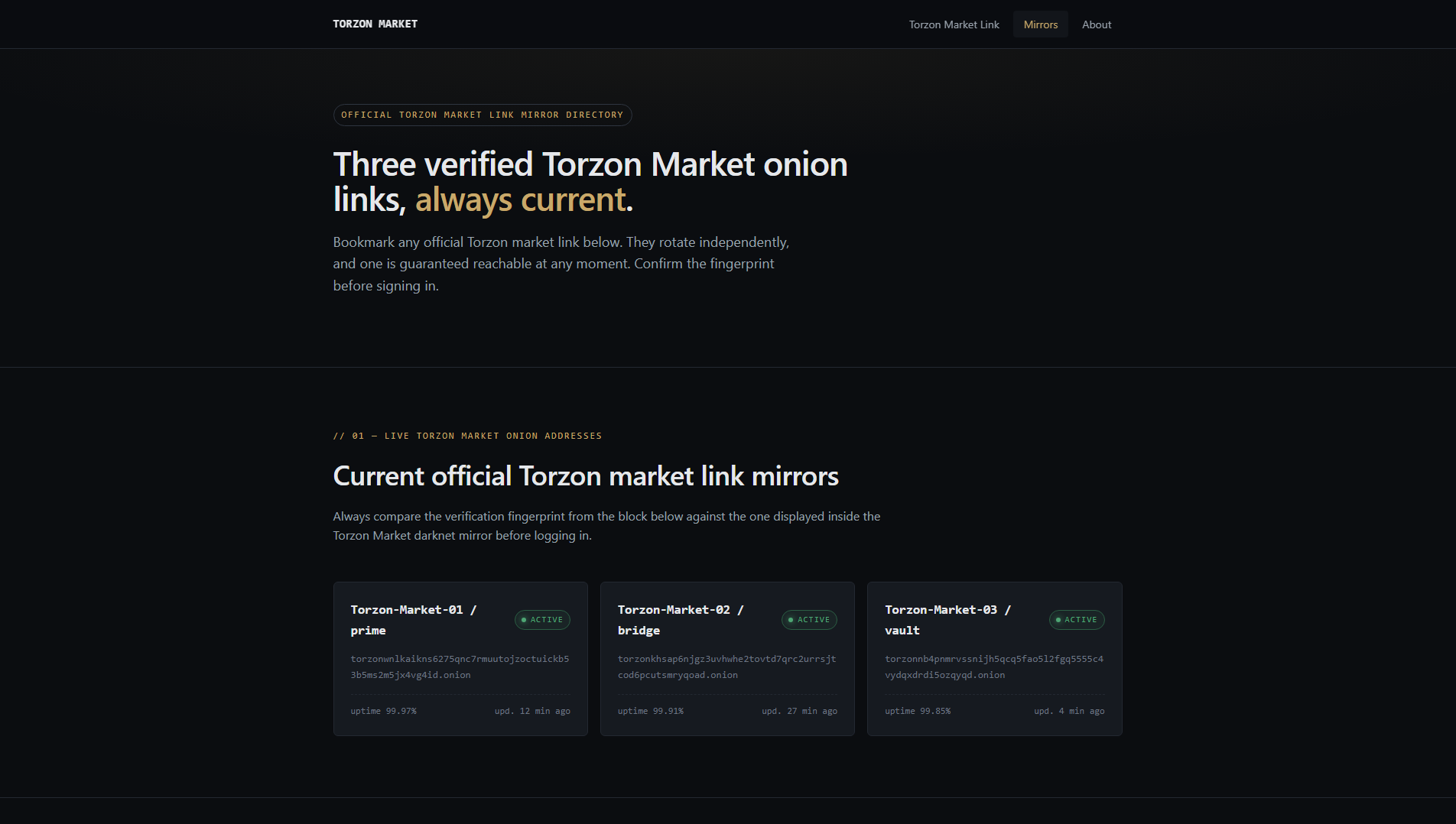Screen dimensions: 1456x824
Task: Click upd. 4 min ago text
Action: (1069, 711)
